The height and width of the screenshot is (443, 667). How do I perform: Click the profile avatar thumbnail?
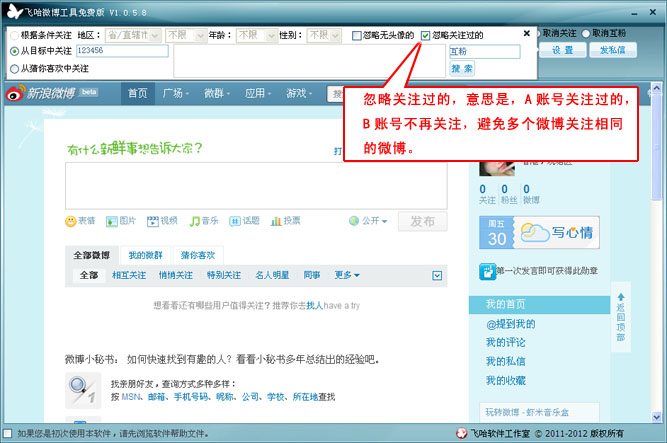click(x=496, y=169)
